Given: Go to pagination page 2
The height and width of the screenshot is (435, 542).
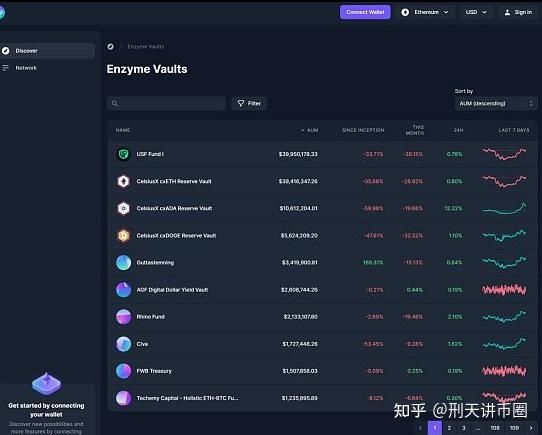Looking at the screenshot, I should coord(449,428).
